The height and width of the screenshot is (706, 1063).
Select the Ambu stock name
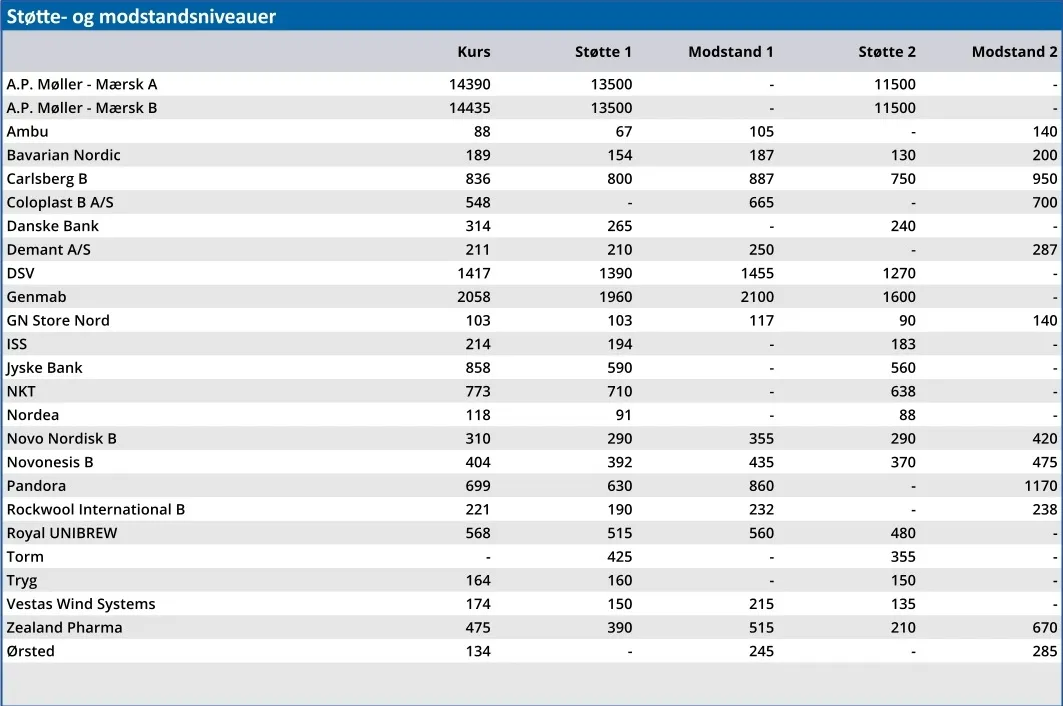(27, 132)
